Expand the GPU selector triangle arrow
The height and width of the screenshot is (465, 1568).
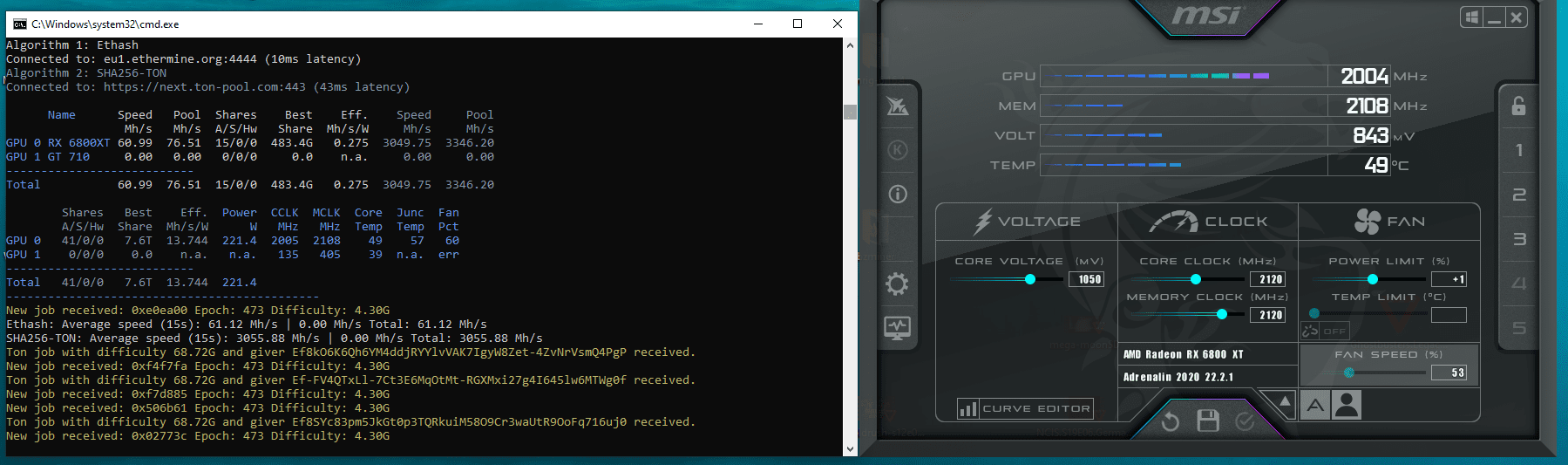tap(1284, 402)
